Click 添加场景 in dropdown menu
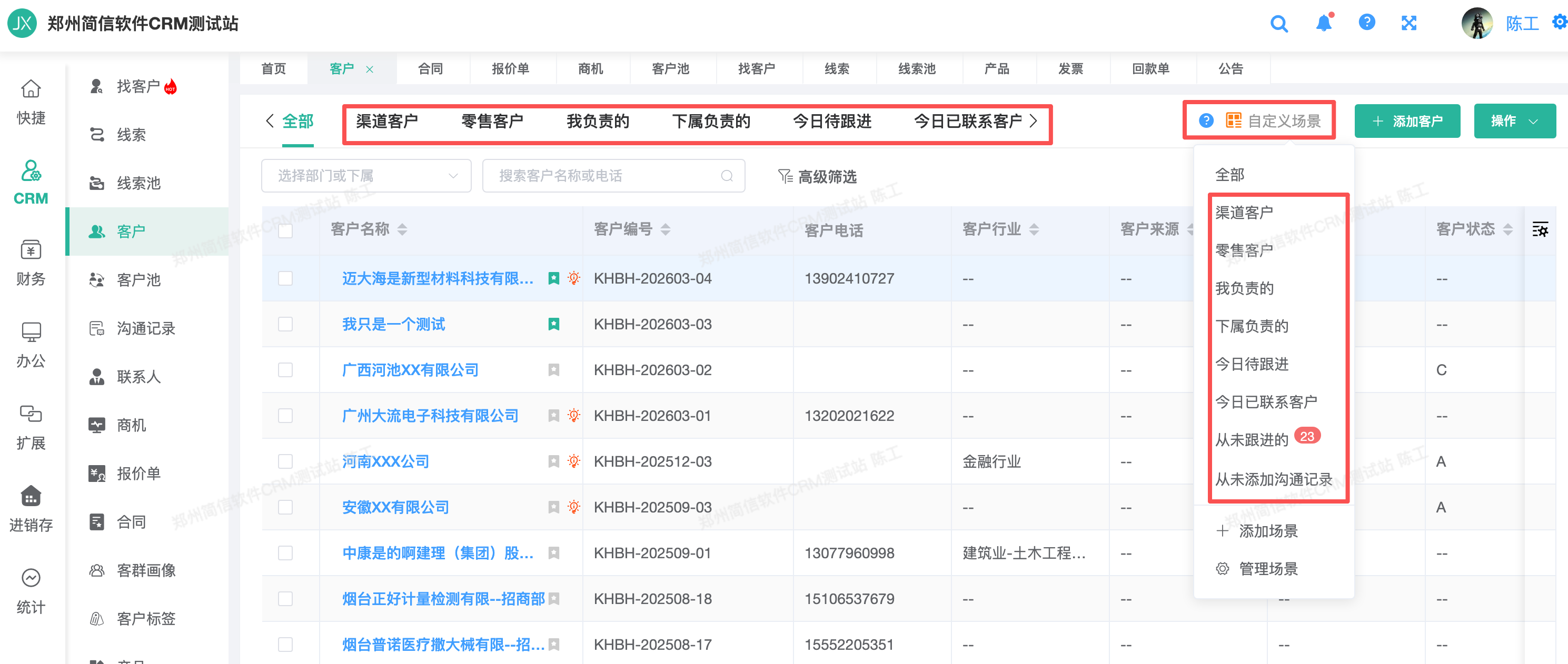1568x664 pixels. click(1256, 531)
